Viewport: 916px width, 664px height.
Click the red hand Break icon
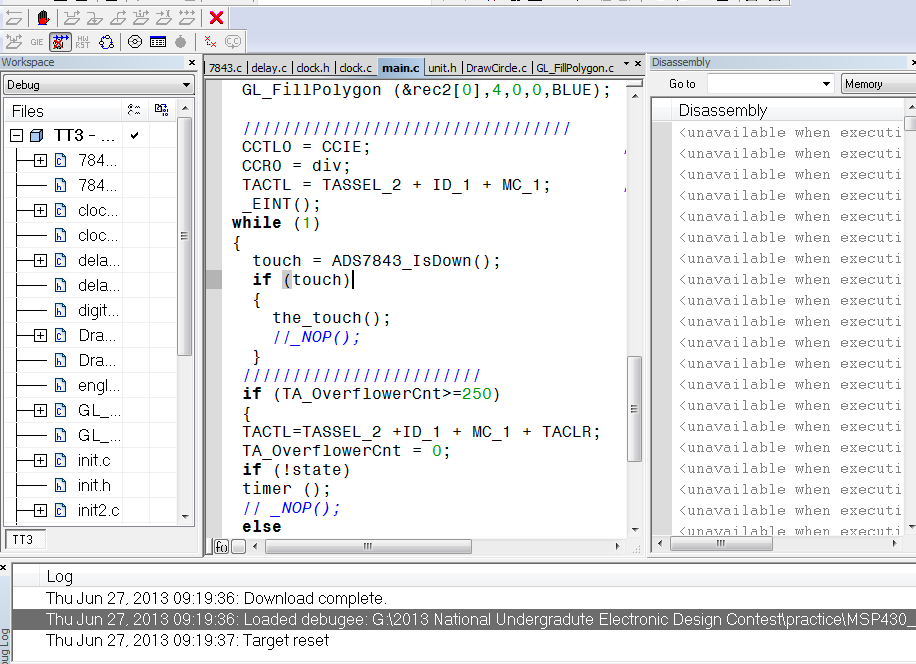pyautogui.click(x=43, y=18)
